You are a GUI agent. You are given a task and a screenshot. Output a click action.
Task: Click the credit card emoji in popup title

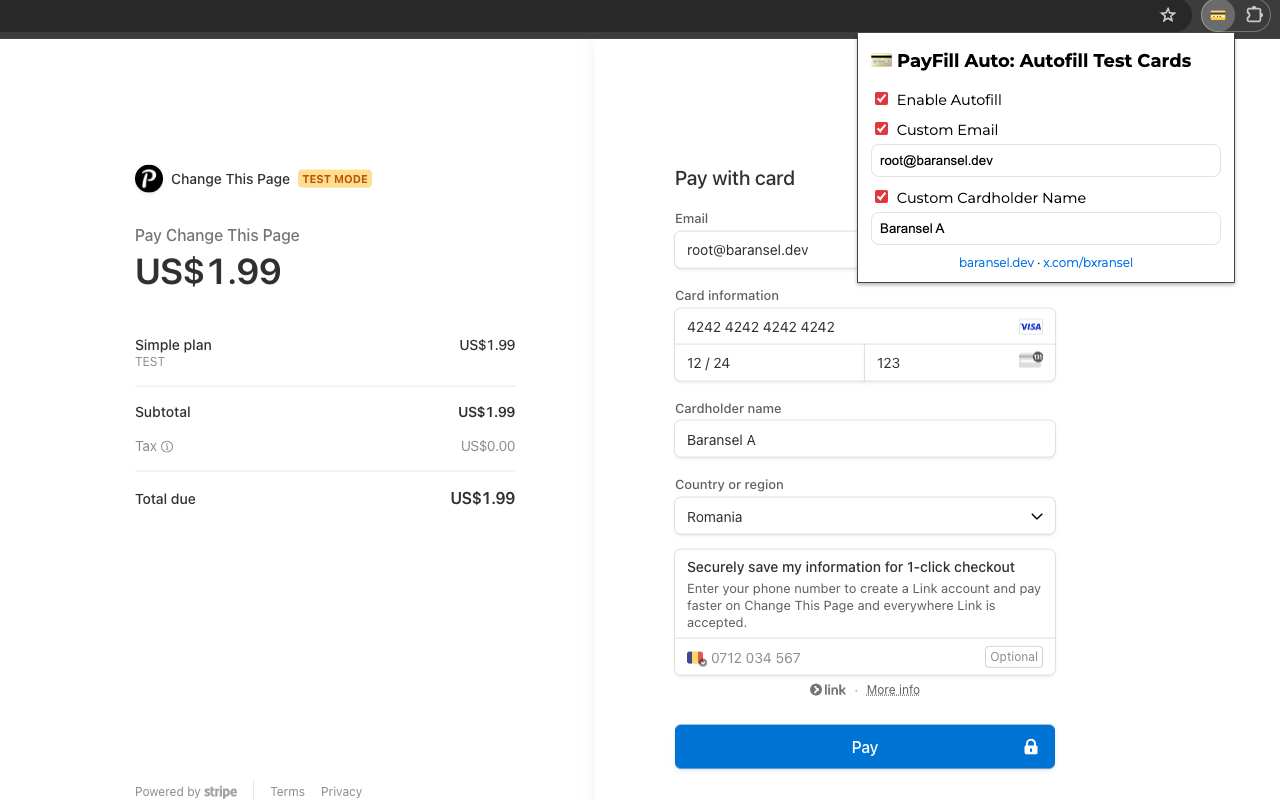(881, 60)
